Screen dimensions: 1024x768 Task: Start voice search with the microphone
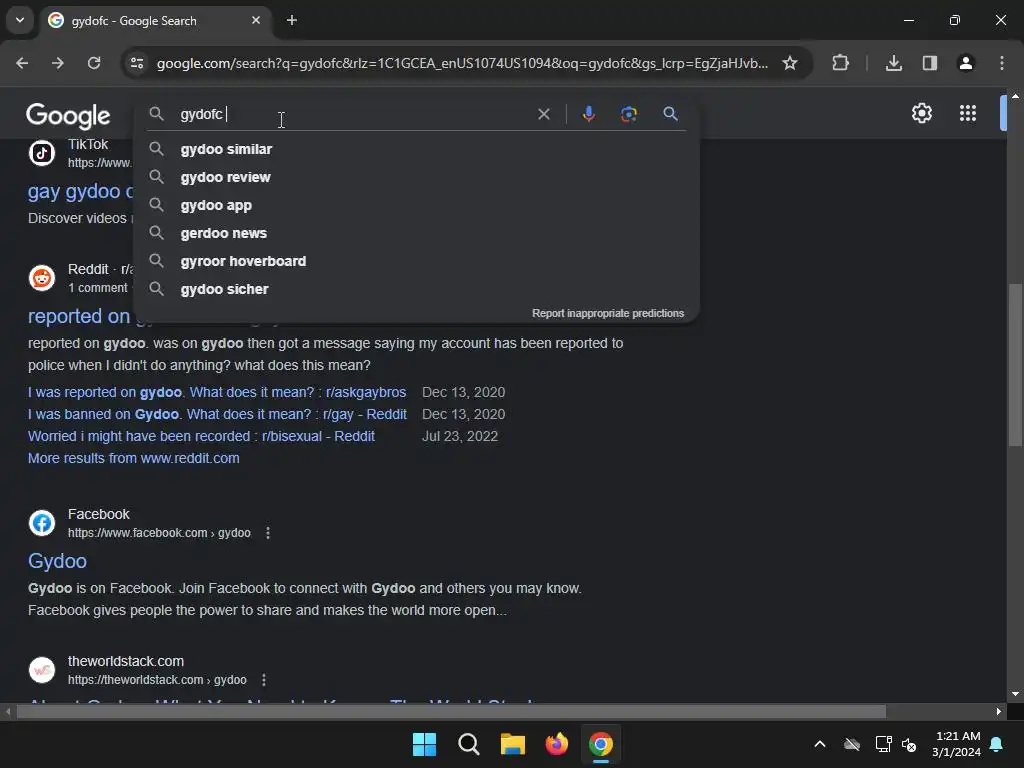point(588,114)
